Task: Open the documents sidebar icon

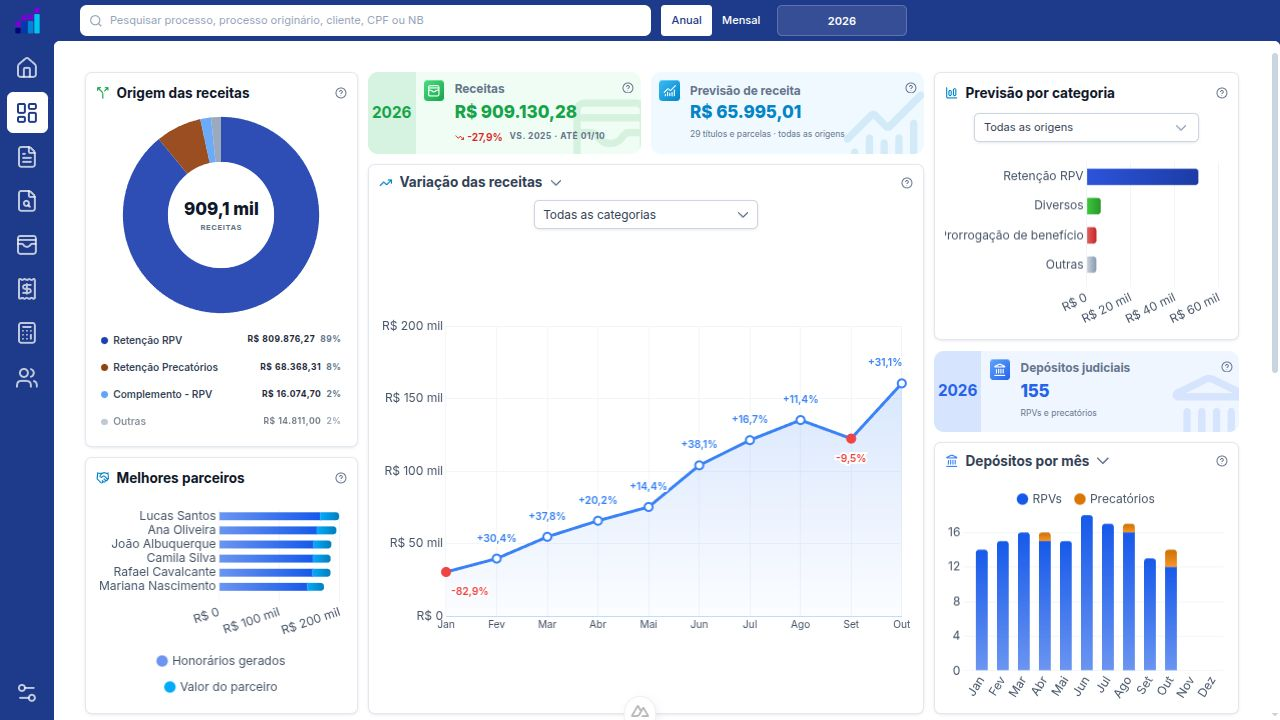Action: (27, 156)
